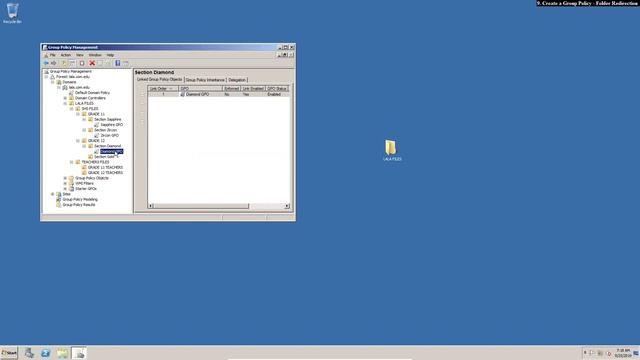
Task: Switch to the Delegation tab
Action: click(x=237, y=80)
